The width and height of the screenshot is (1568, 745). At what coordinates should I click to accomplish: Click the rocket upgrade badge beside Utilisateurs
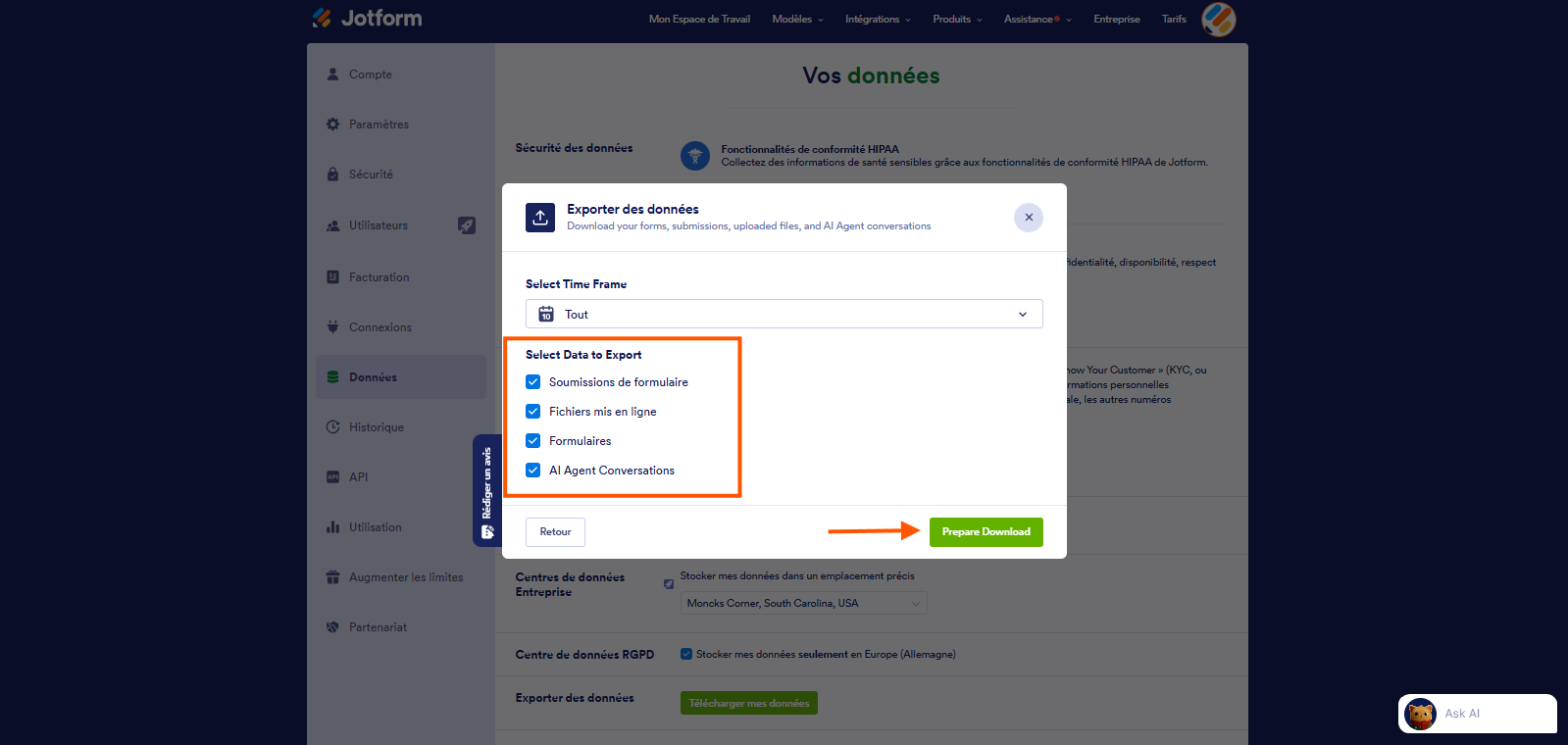(467, 225)
